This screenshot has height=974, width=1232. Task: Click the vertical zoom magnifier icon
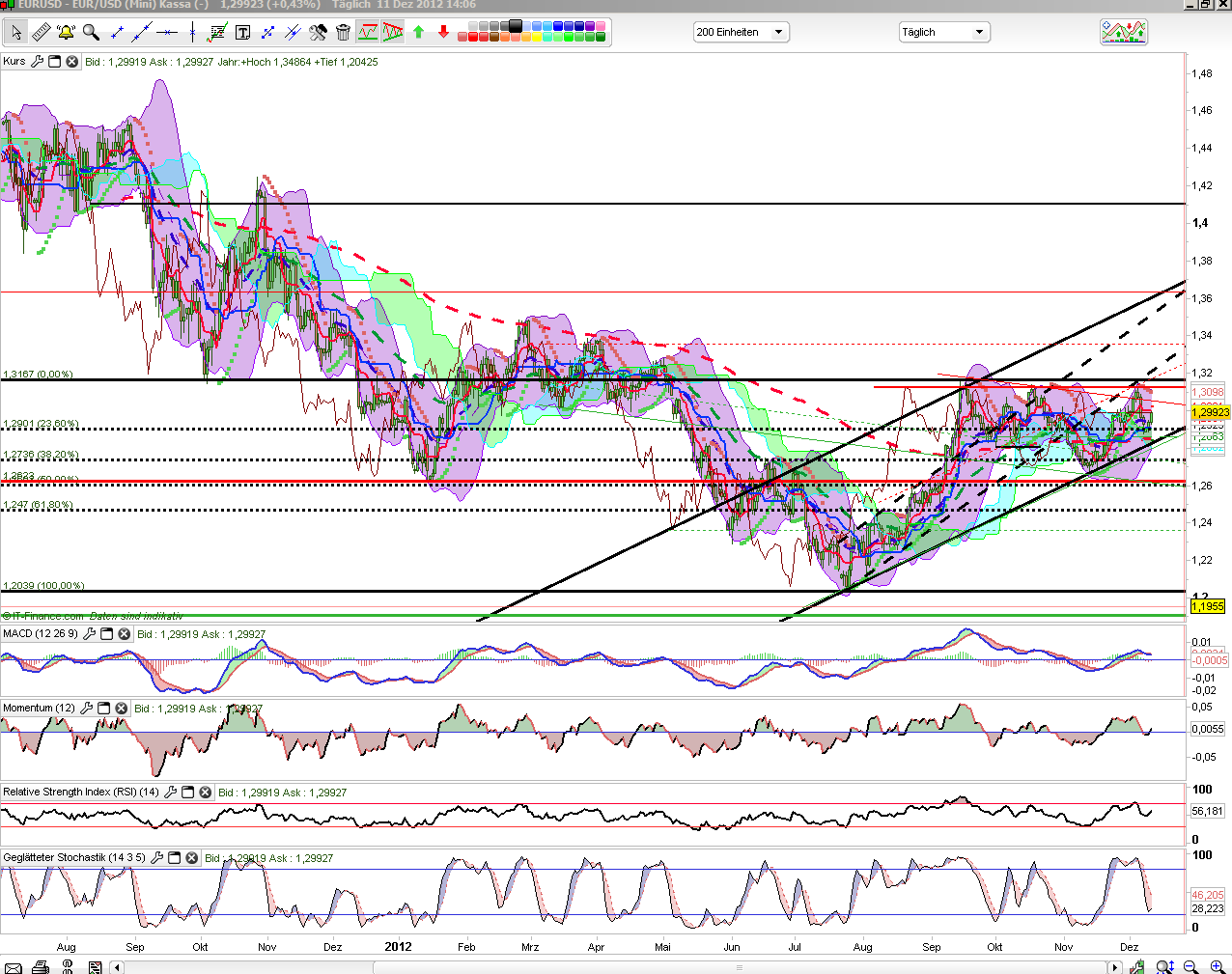[x=1165, y=966]
